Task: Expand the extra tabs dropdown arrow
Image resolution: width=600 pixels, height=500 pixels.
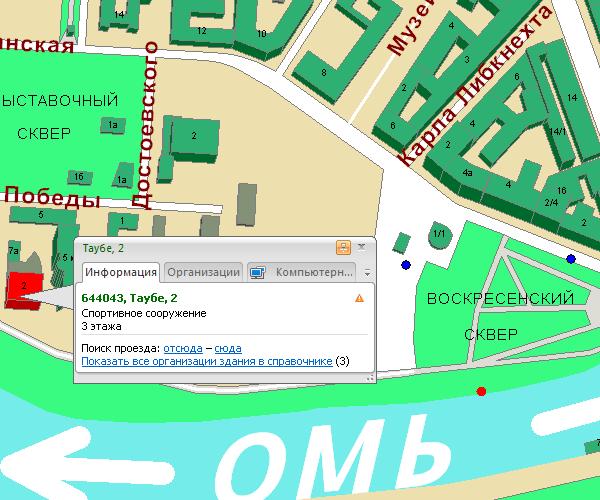Action: tap(367, 273)
